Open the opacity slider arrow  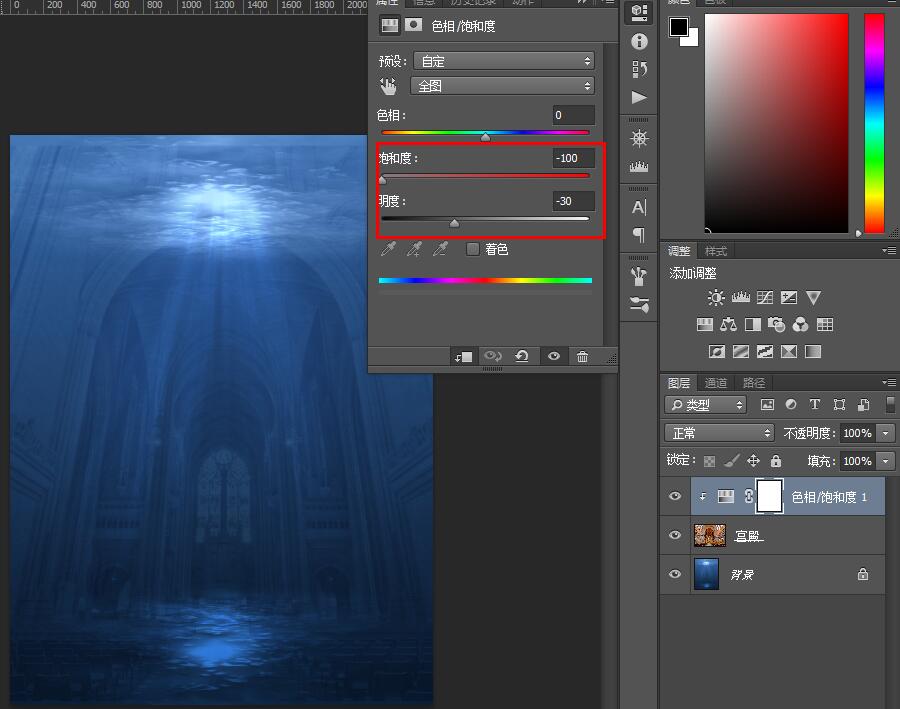[x=886, y=433]
